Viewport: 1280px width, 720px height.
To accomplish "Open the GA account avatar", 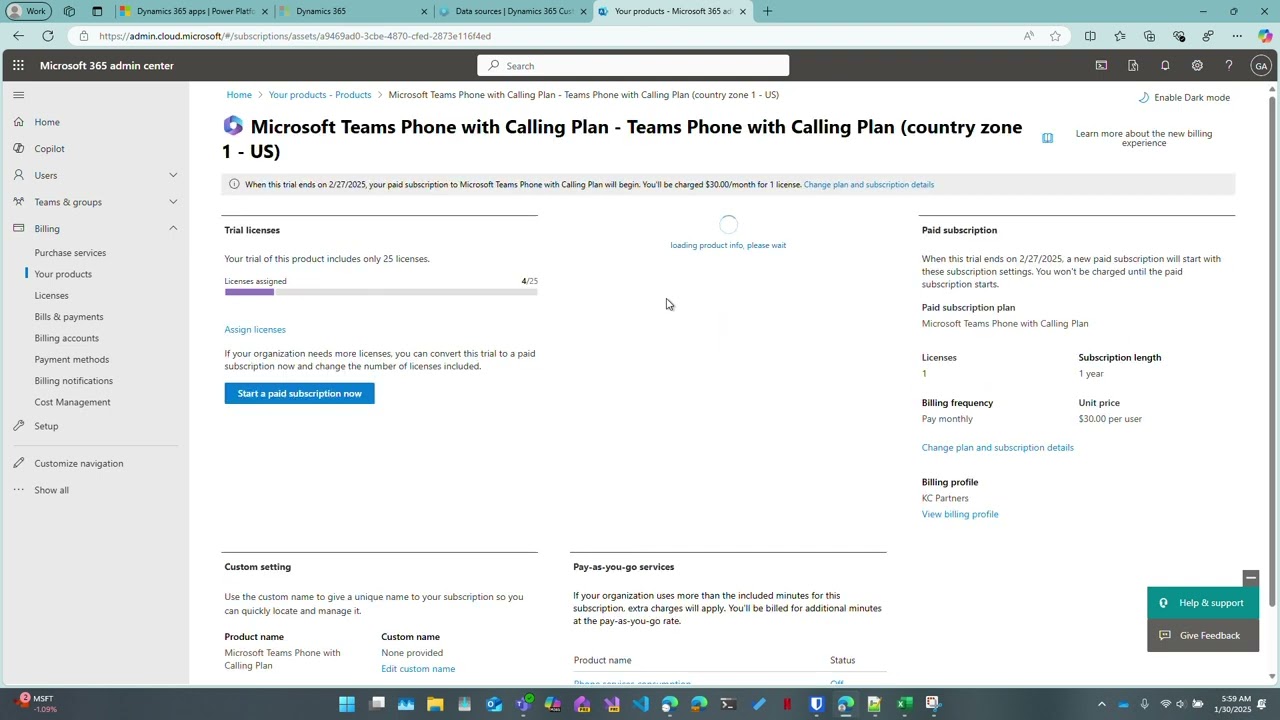I will [x=1261, y=66].
